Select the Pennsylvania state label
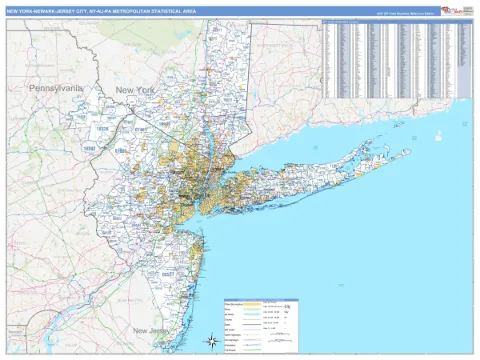This screenshot has width=480, height=360. point(56,88)
